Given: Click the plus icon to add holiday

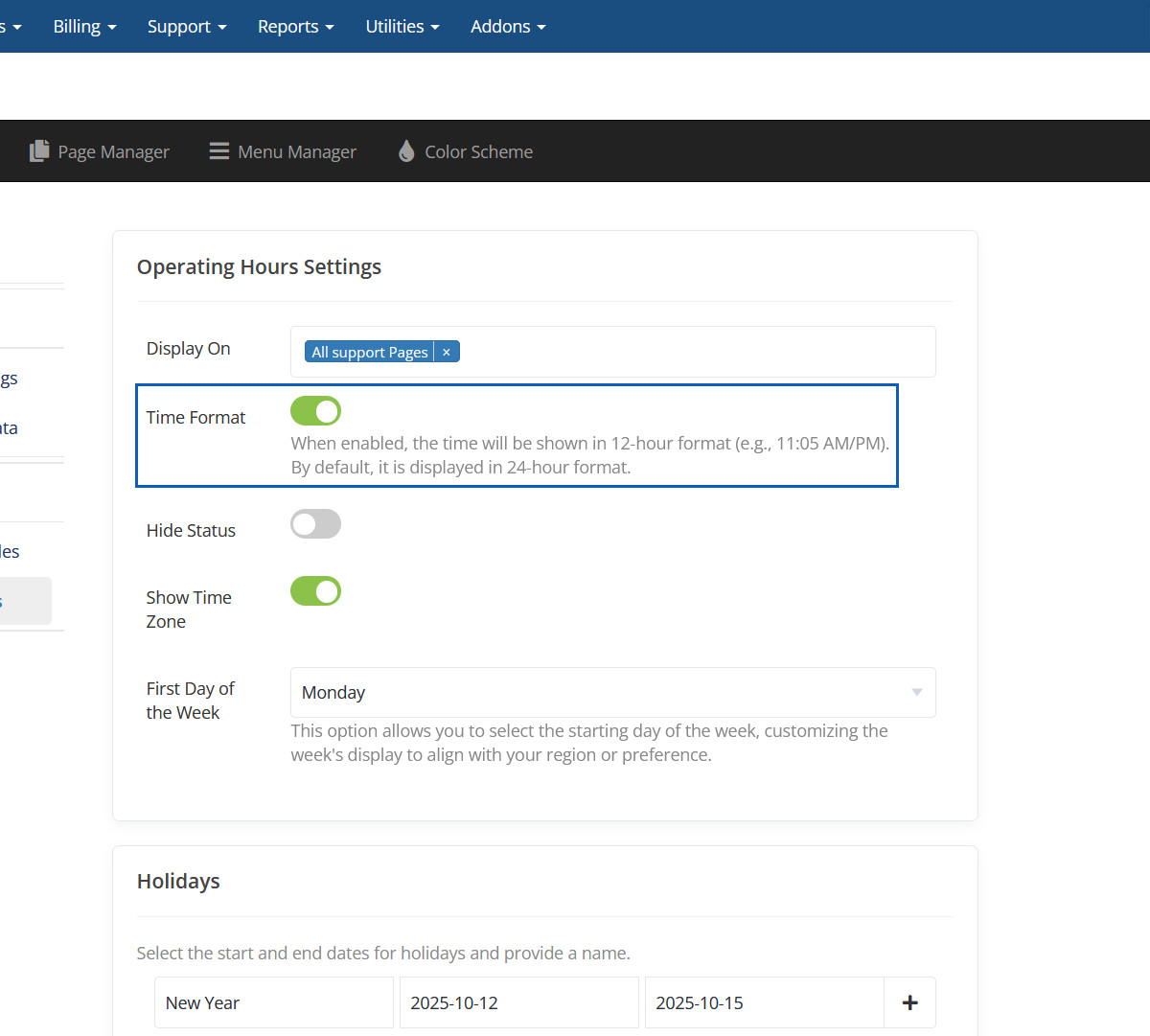Looking at the screenshot, I should (x=909, y=1002).
